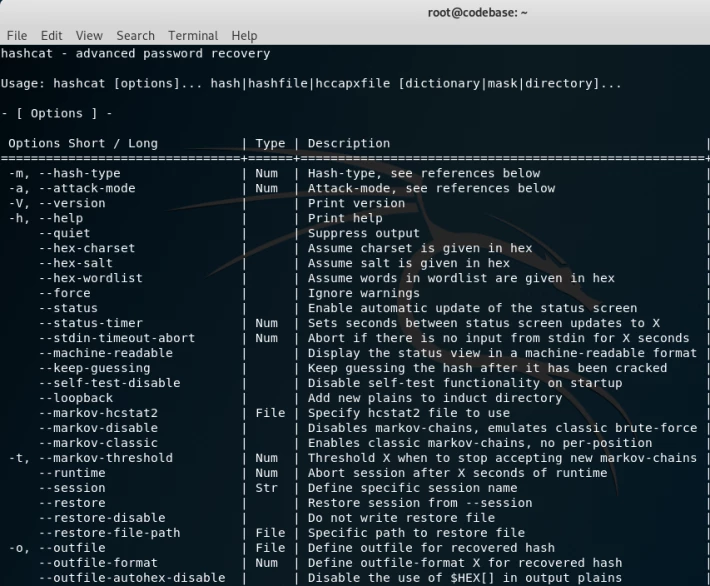Click the '-t, --markov-threshold' option
The image size is (710, 586).
[x=91, y=458]
